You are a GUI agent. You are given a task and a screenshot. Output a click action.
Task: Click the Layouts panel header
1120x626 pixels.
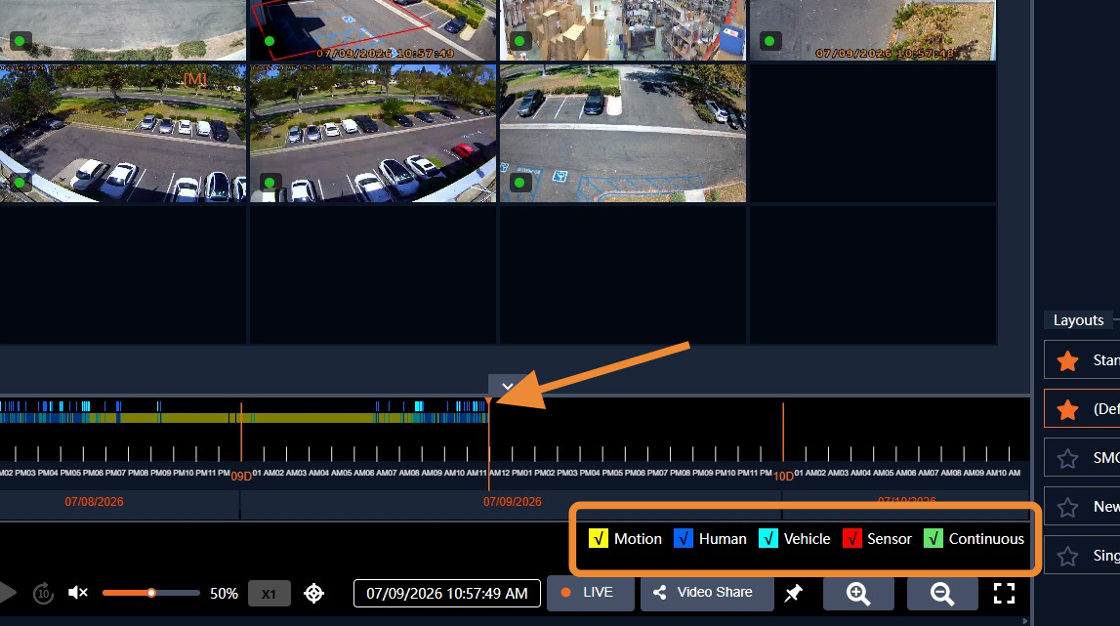pyautogui.click(x=1078, y=320)
